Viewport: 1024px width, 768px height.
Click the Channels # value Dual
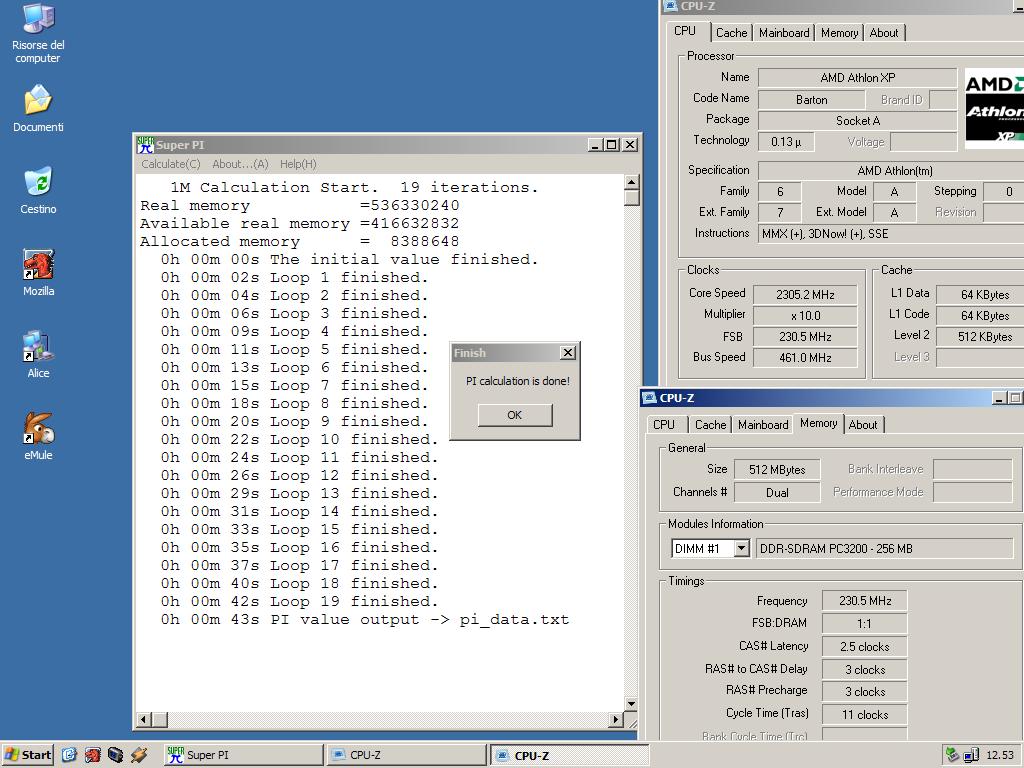[777, 492]
